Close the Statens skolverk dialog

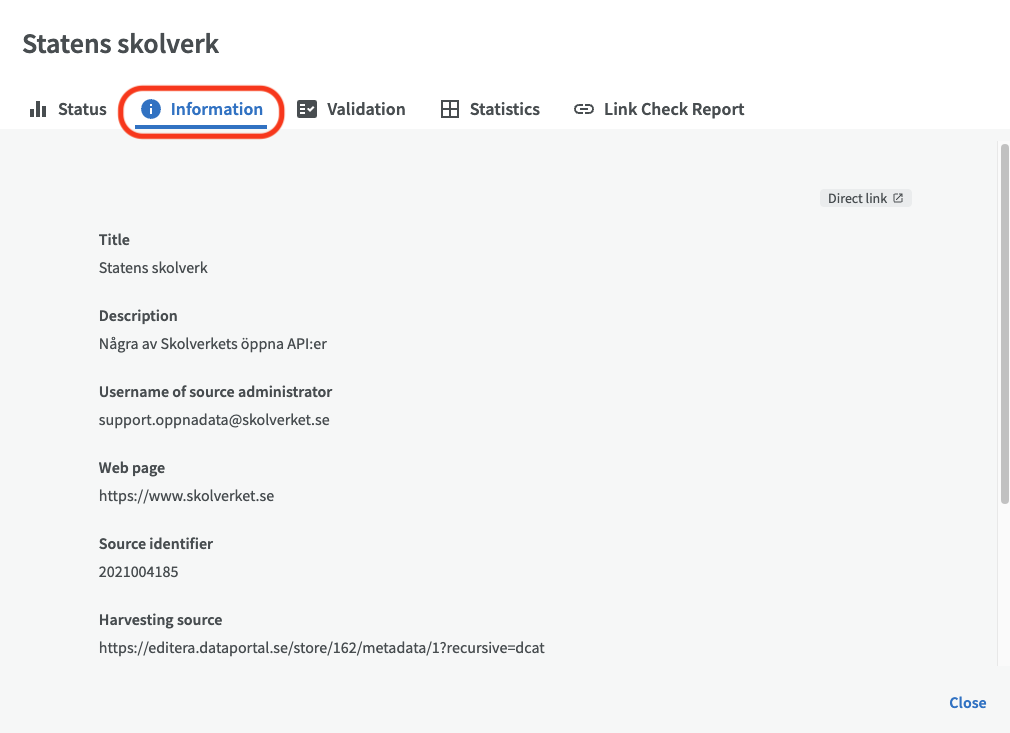[967, 703]
